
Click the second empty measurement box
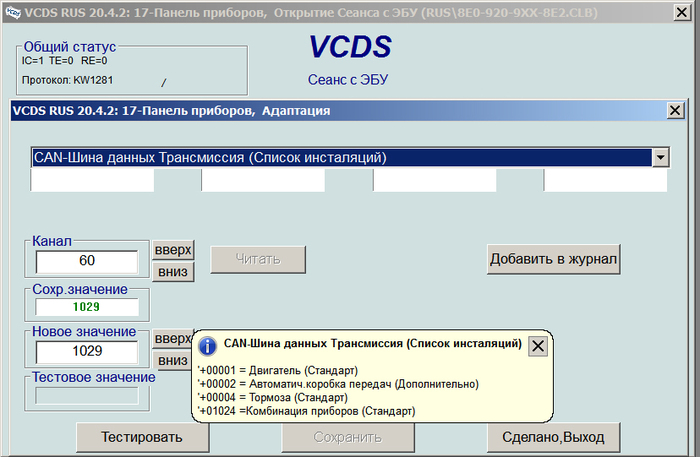pyautogui.click(x=263, y=180)
